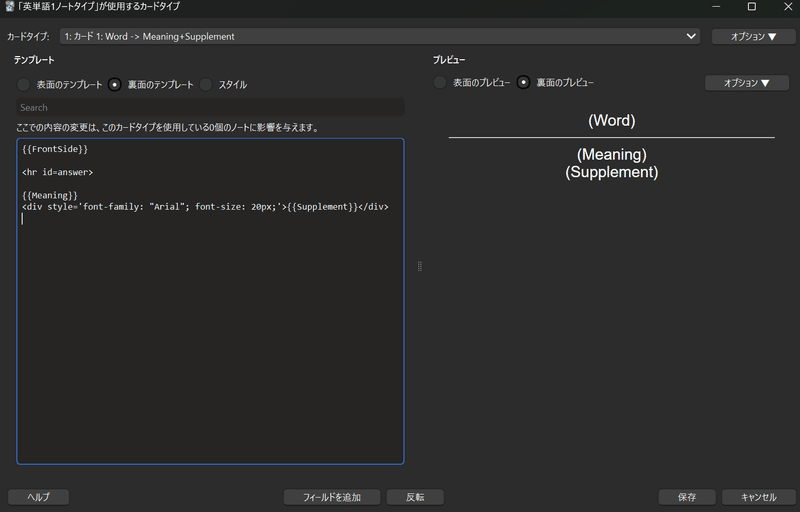Screen dimensions: 800x512
Task: Click the {{FrontSide}} line in the editor
Action: [x=55, y=149]
